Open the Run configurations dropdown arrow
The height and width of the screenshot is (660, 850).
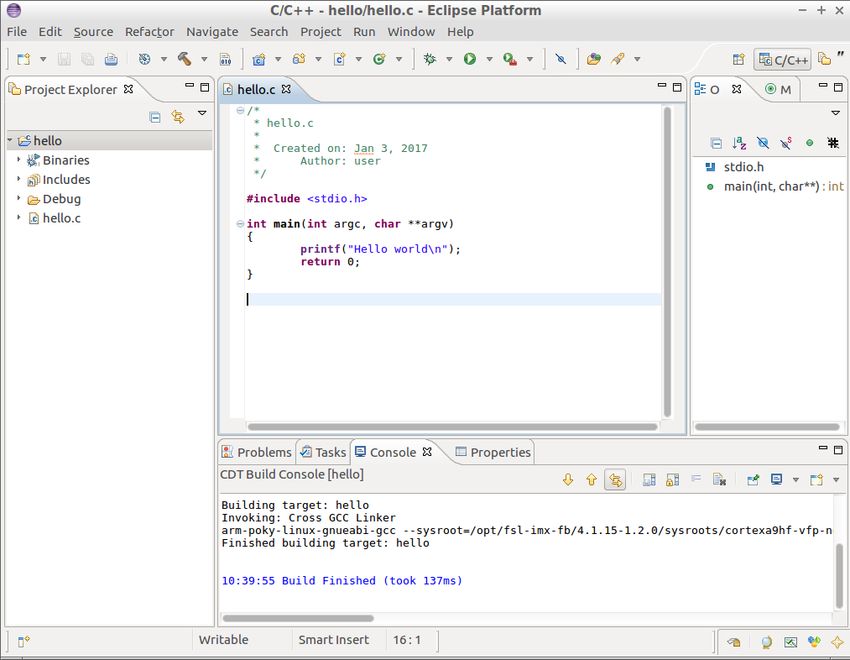coord(490,59)
